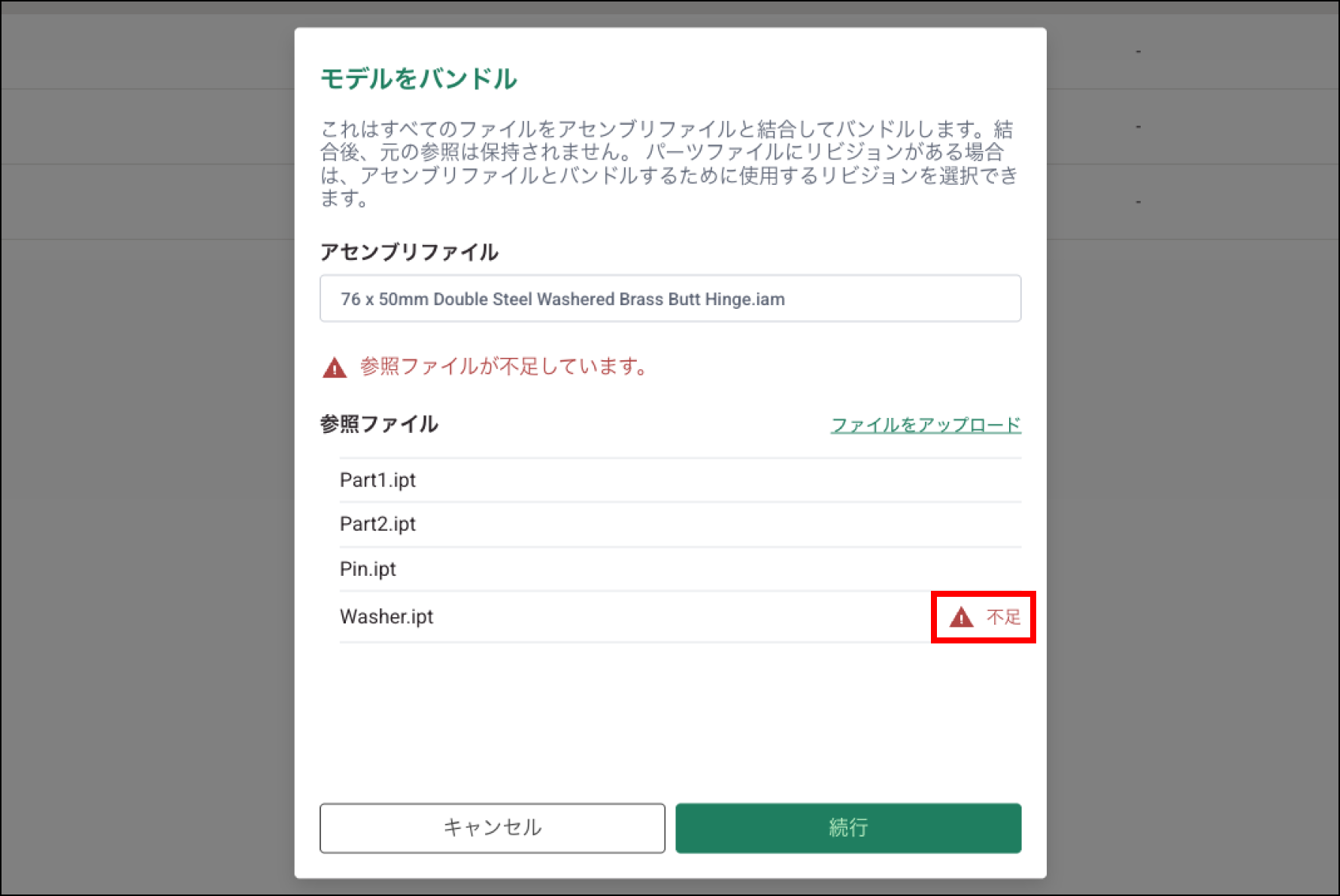The image size is (1340, 896).
Task: Click the middle dash in the background table
Action: pos(1138,127)
